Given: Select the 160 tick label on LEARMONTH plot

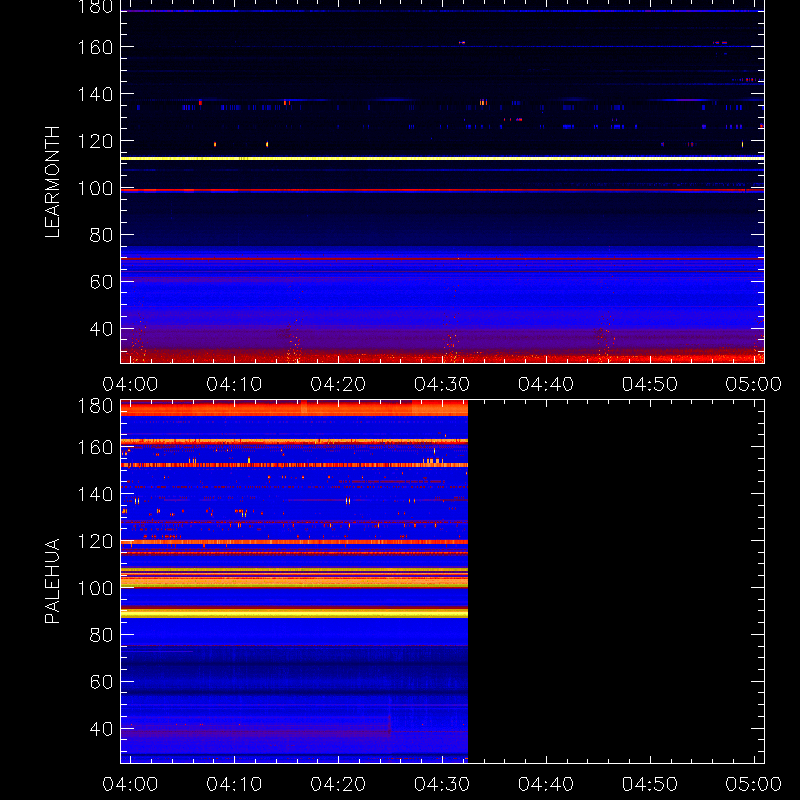Looking at the screenshot, I should coord(95,47).
